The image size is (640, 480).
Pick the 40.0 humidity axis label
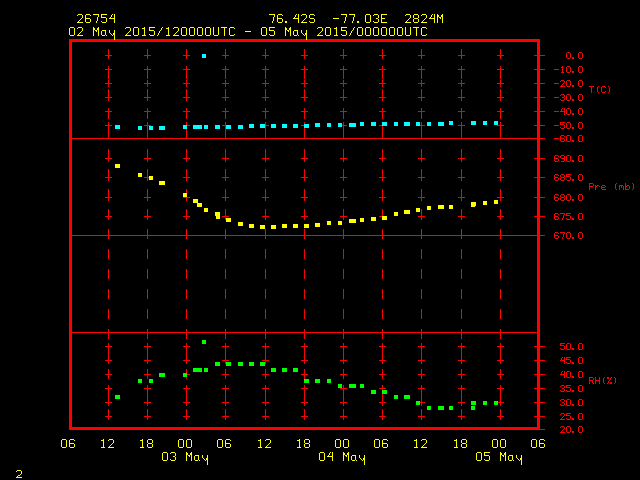571,375
